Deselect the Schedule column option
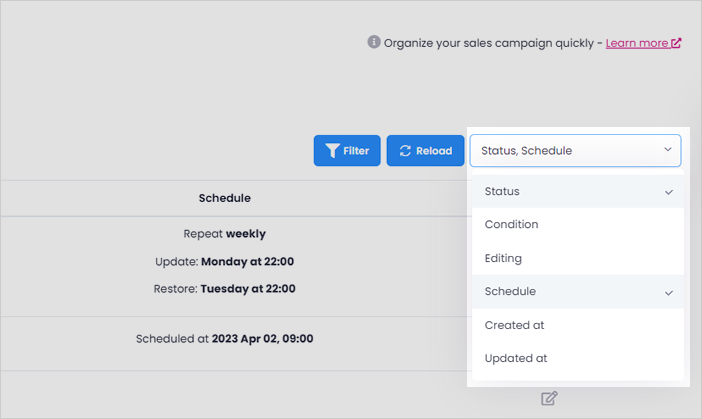The width and height of the screenshot is (702, 419). tap(578, 291)
